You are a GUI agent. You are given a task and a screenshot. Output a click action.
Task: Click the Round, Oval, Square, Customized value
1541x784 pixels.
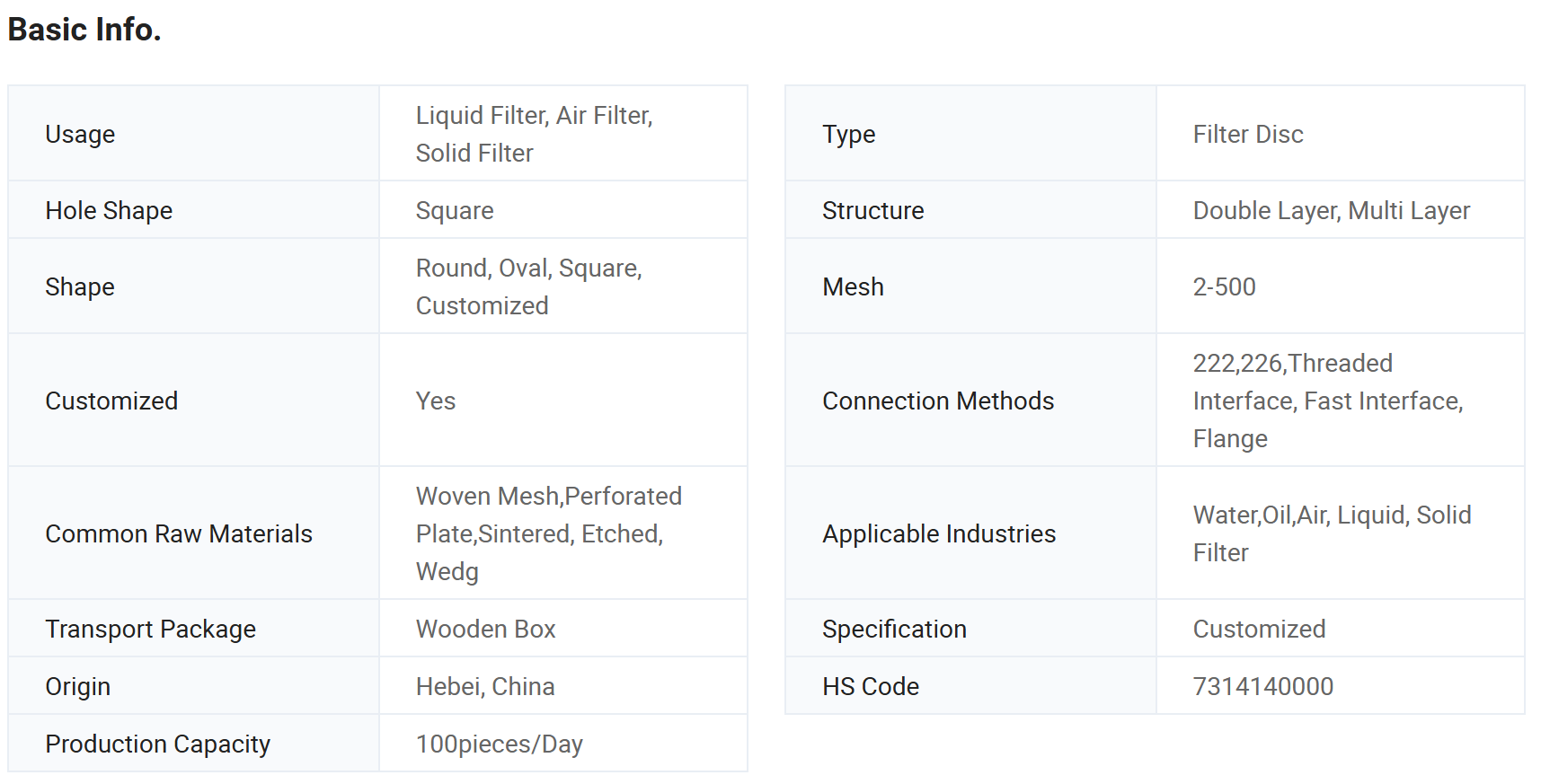pos(529,286)
